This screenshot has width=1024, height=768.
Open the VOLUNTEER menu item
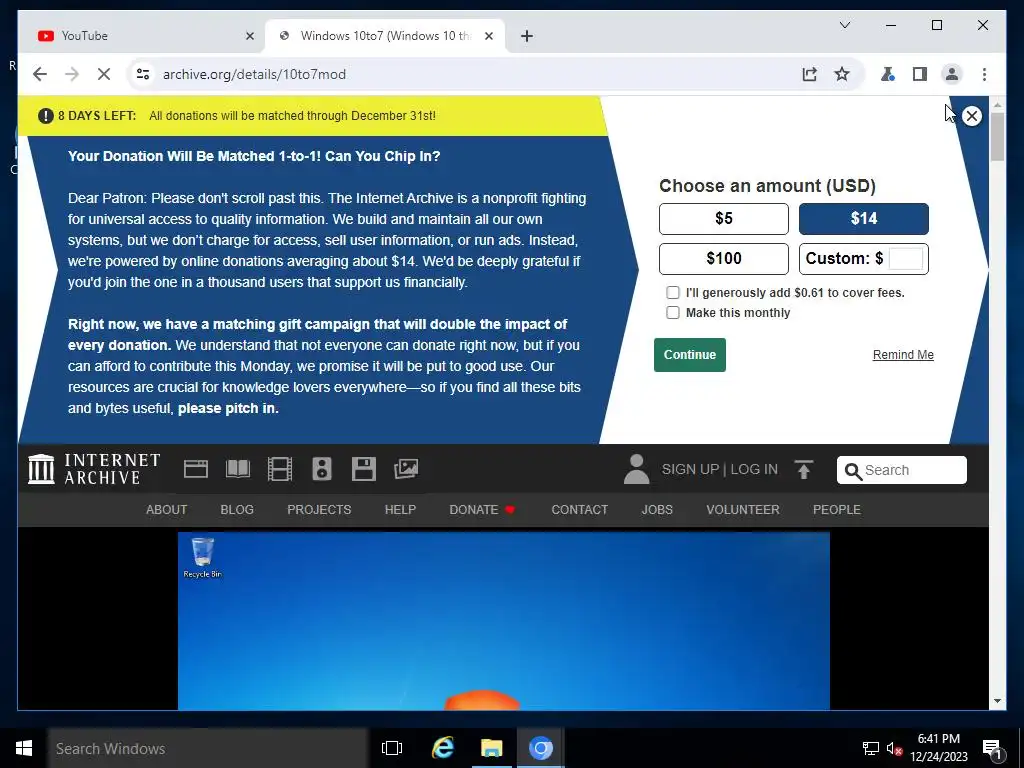click(x=743, y=509)
